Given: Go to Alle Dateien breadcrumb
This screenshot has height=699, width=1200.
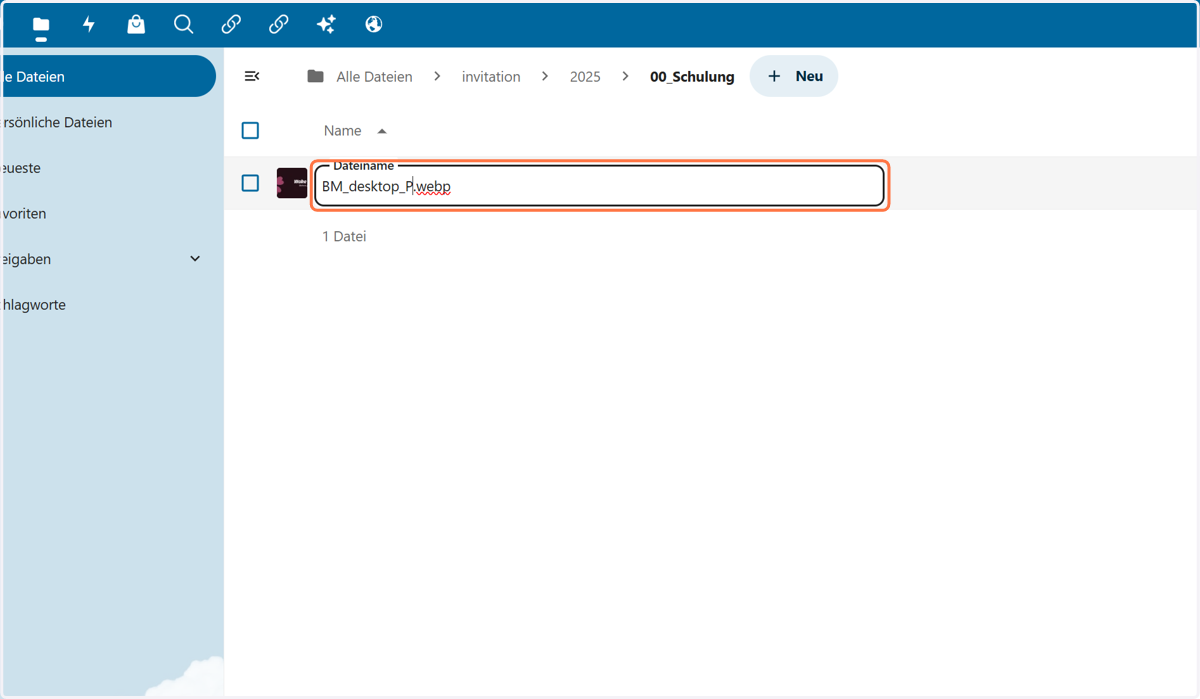Looking at the screenshot, I should pos(374,76).
